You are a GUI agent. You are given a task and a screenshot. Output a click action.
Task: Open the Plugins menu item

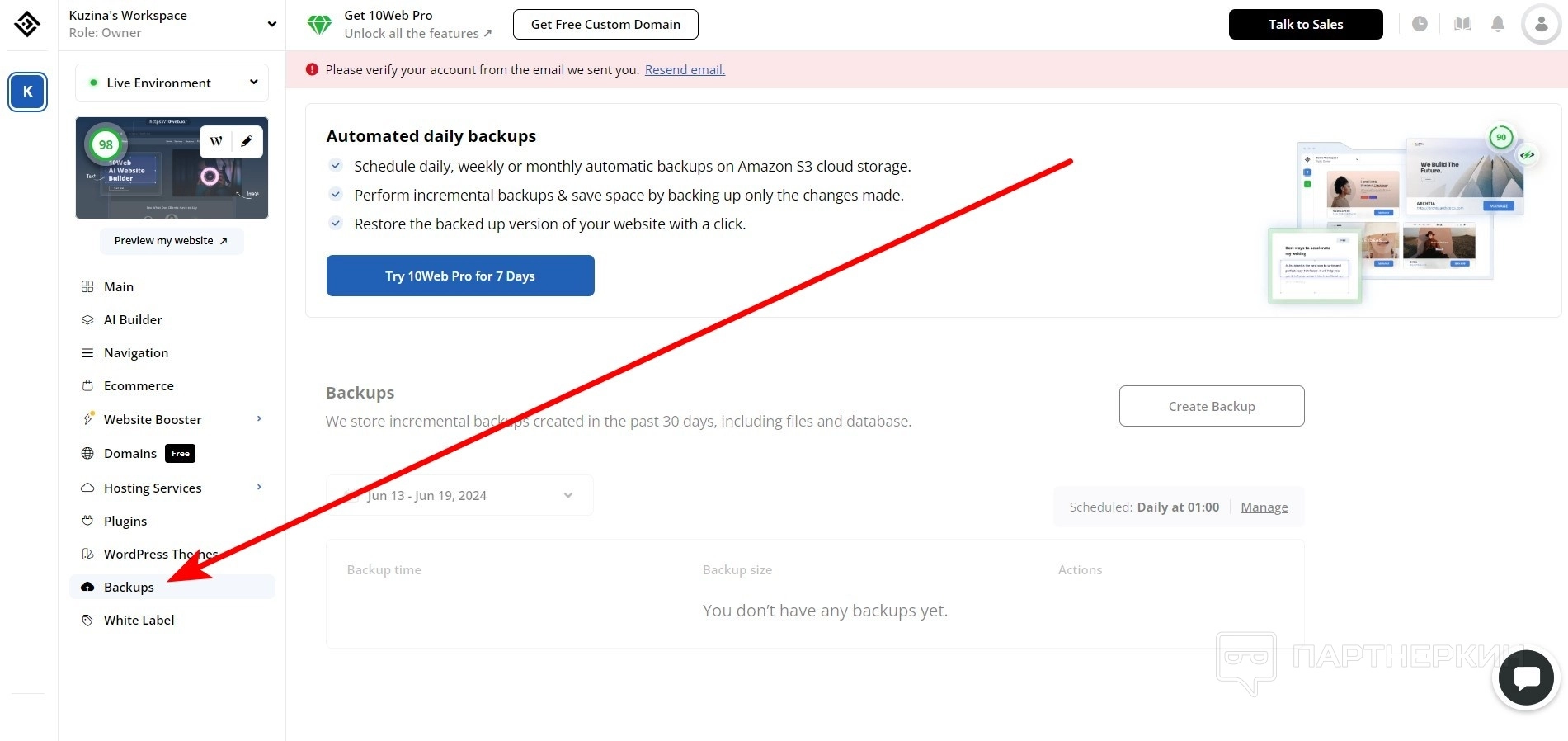[x=125, y=521]
